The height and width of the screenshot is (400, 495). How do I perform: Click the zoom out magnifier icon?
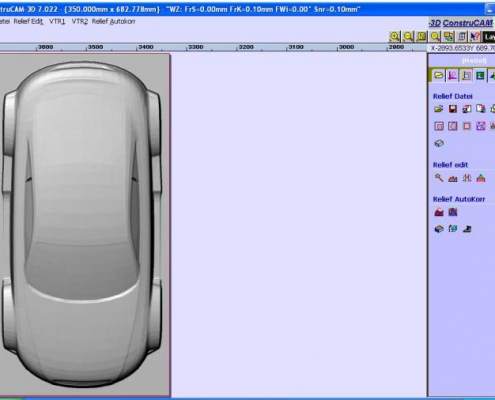[408, 36]
